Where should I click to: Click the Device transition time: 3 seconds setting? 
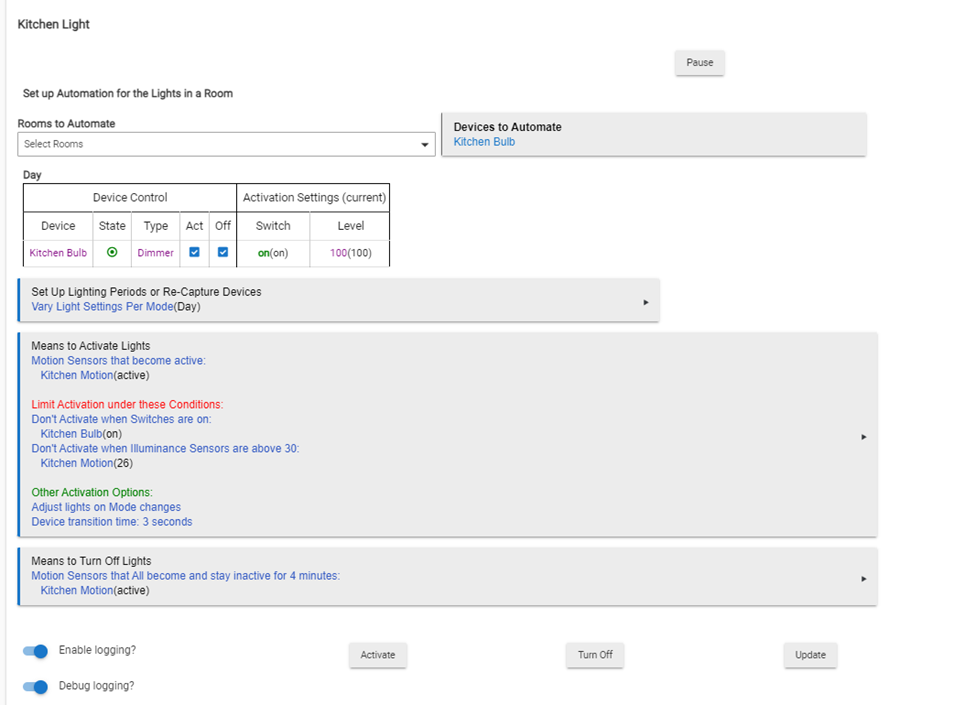point(112,522)
